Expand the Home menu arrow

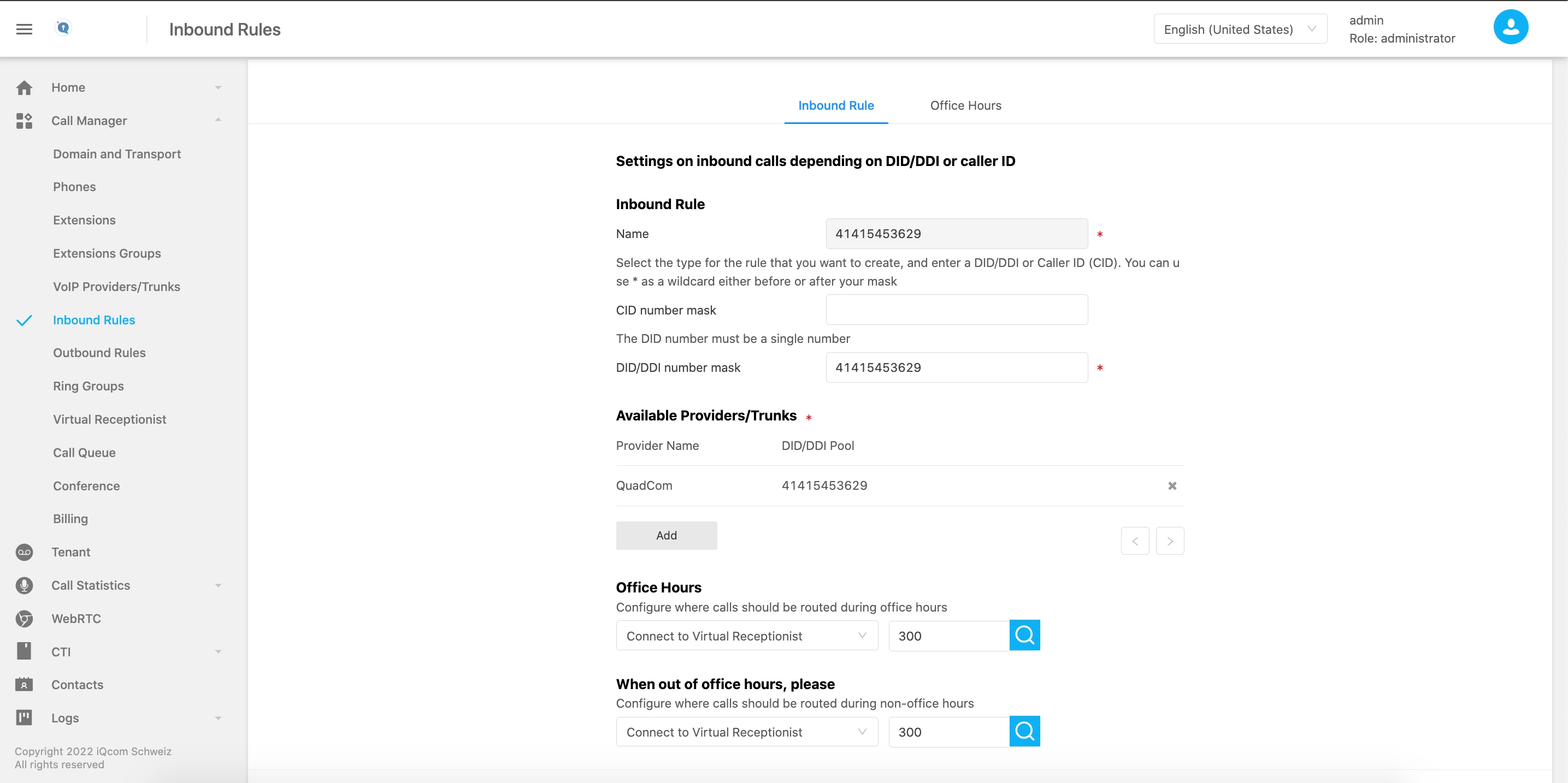pos(218,87)
